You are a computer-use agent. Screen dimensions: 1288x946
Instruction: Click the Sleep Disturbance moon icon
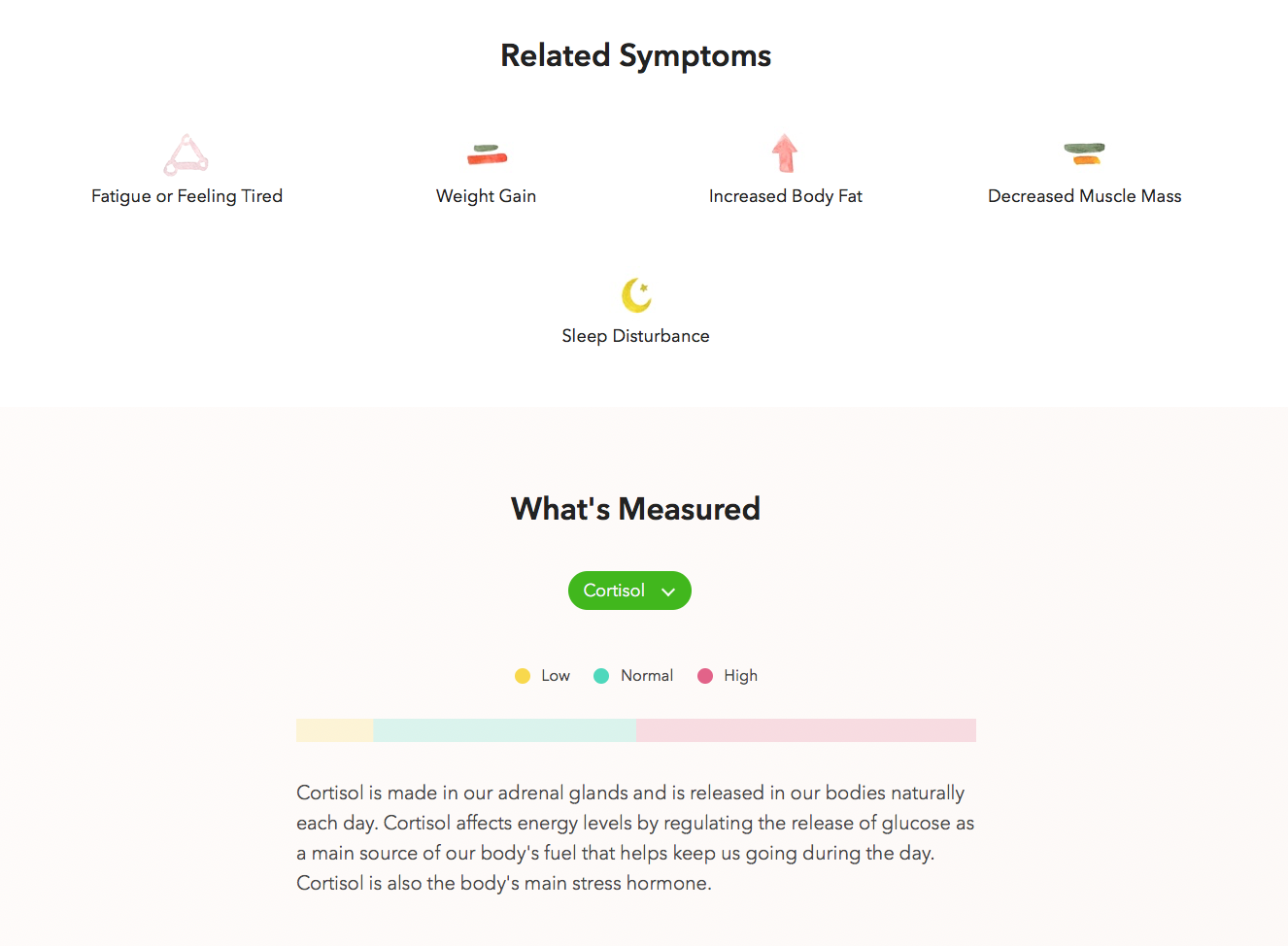coord(636,295)
